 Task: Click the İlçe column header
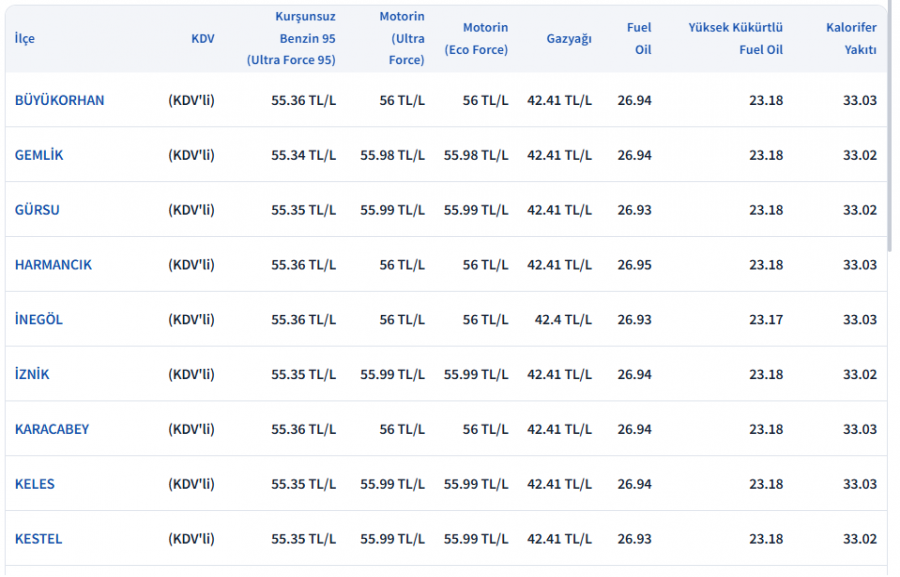[25, 39]
